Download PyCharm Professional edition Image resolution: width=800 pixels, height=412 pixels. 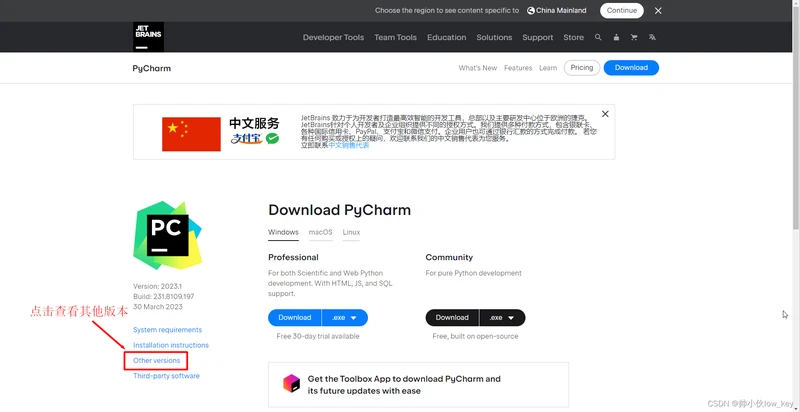pyautogui.click(x=294, y=317)
